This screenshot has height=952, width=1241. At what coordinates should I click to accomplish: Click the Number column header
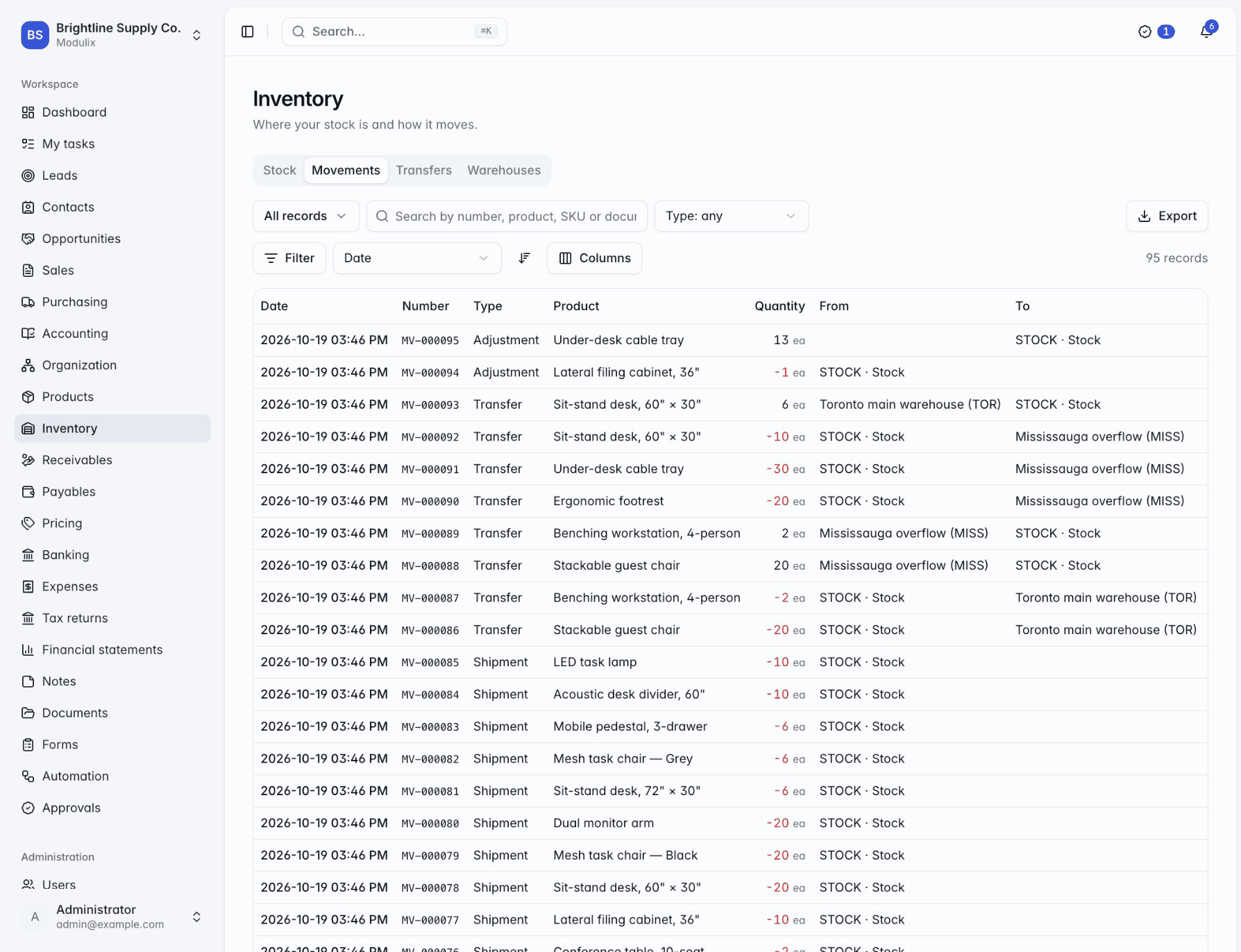point(425,306)
